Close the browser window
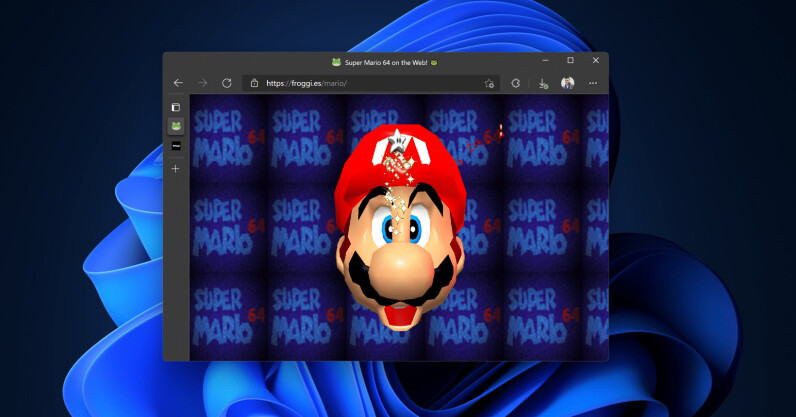 (x=595, y=61)
